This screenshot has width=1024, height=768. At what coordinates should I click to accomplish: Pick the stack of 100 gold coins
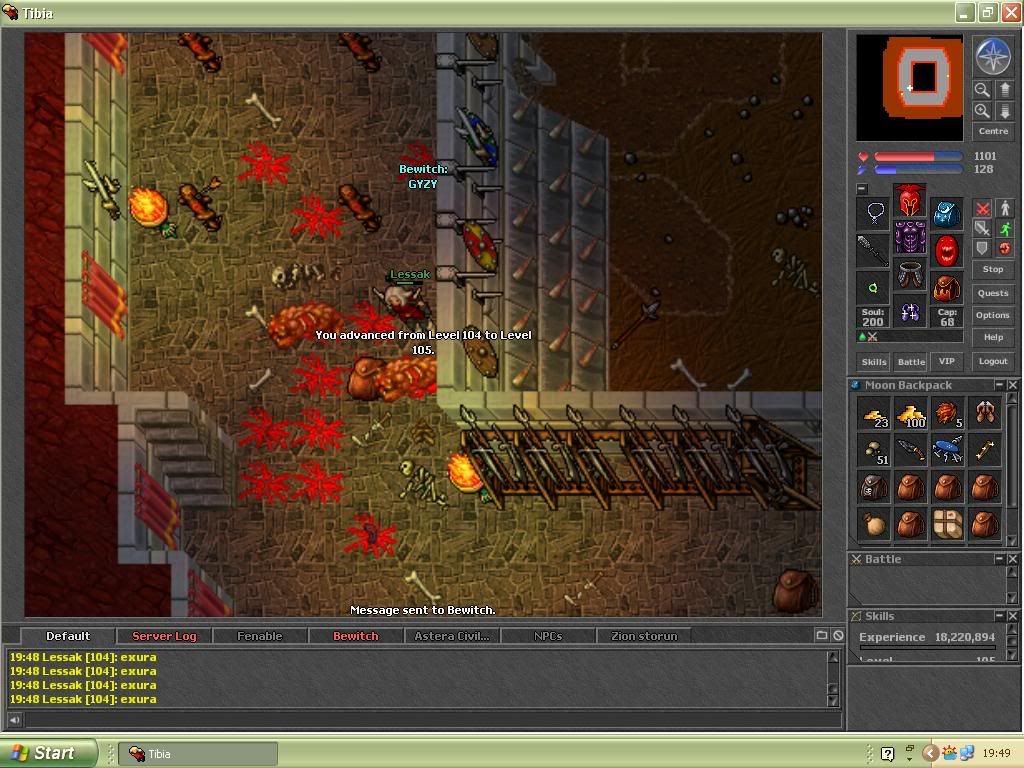(x=910, y=415)
